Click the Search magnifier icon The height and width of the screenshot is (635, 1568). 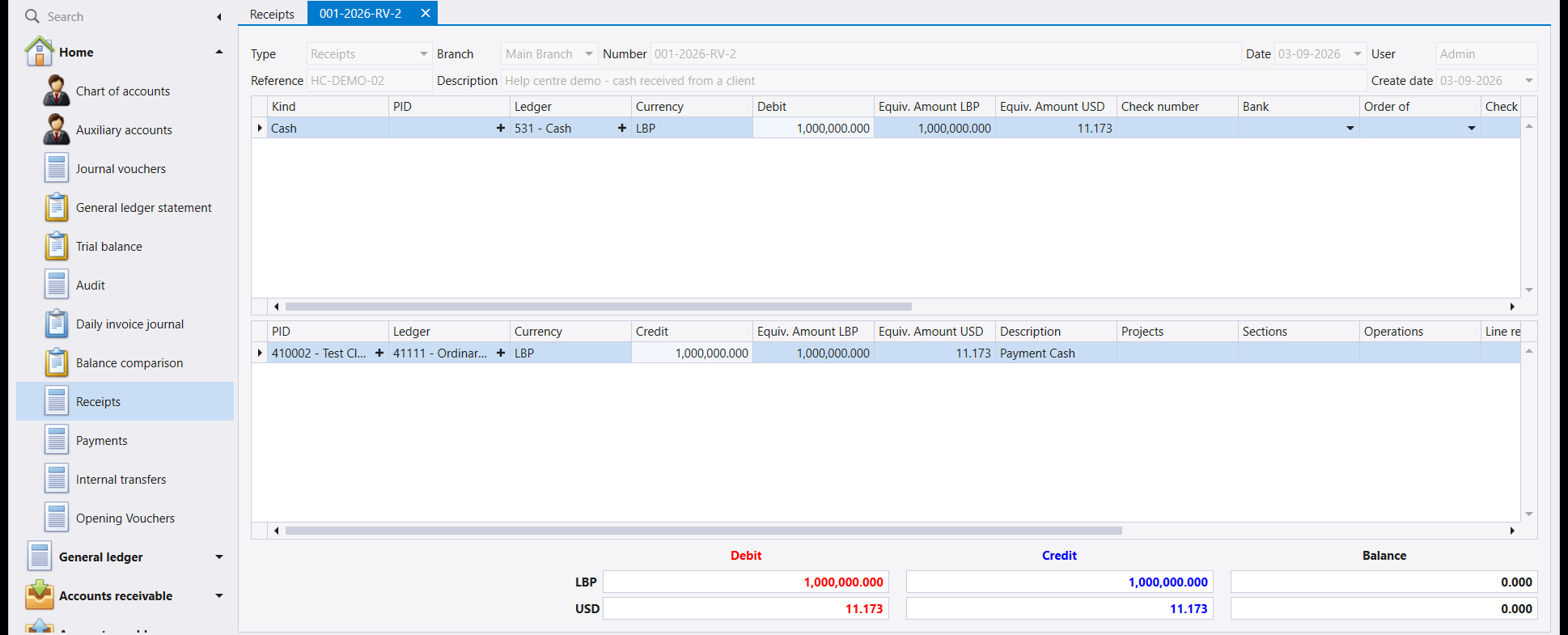(32, 16)
